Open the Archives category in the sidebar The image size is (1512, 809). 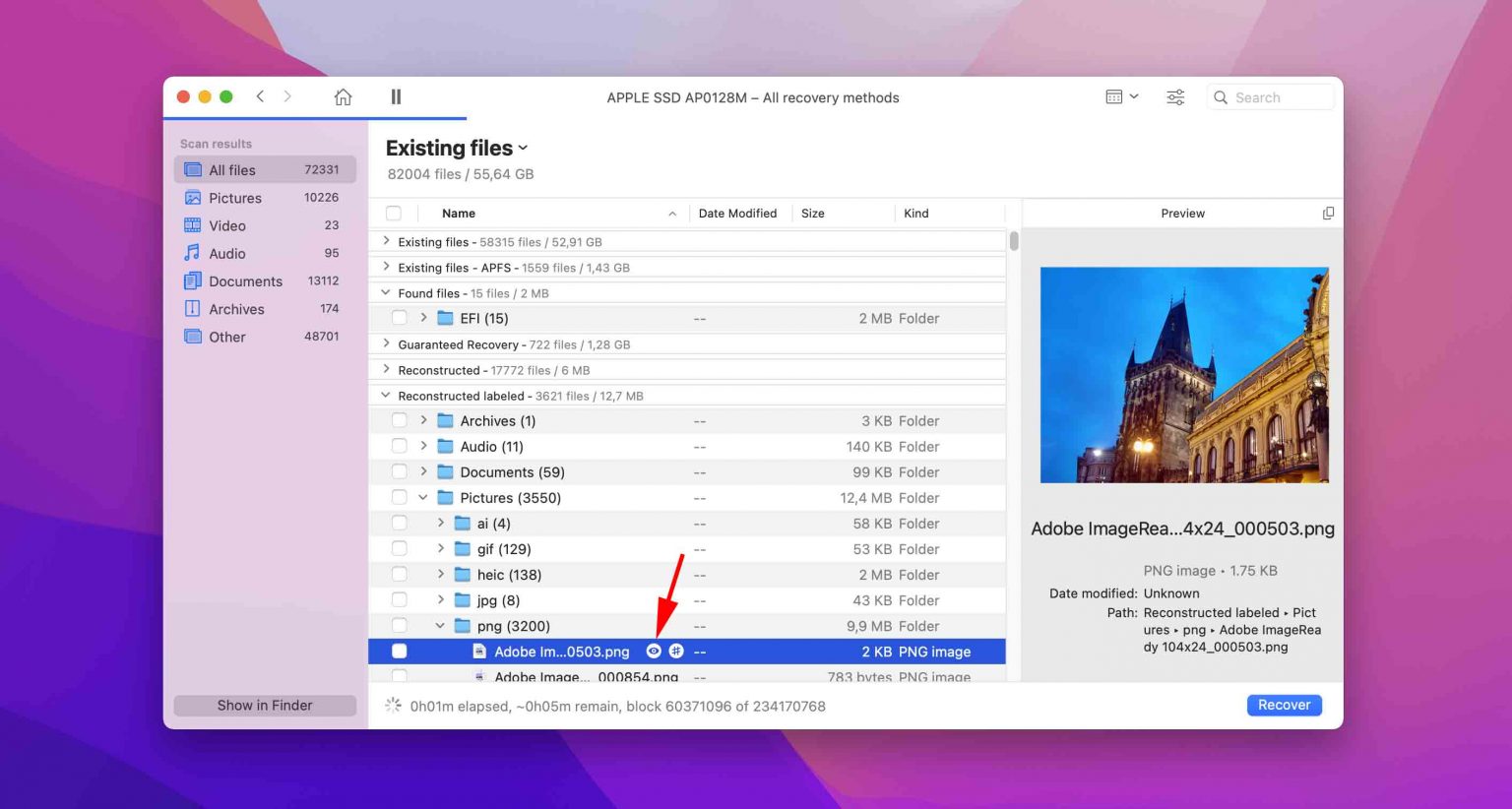[x=237, y=308]
